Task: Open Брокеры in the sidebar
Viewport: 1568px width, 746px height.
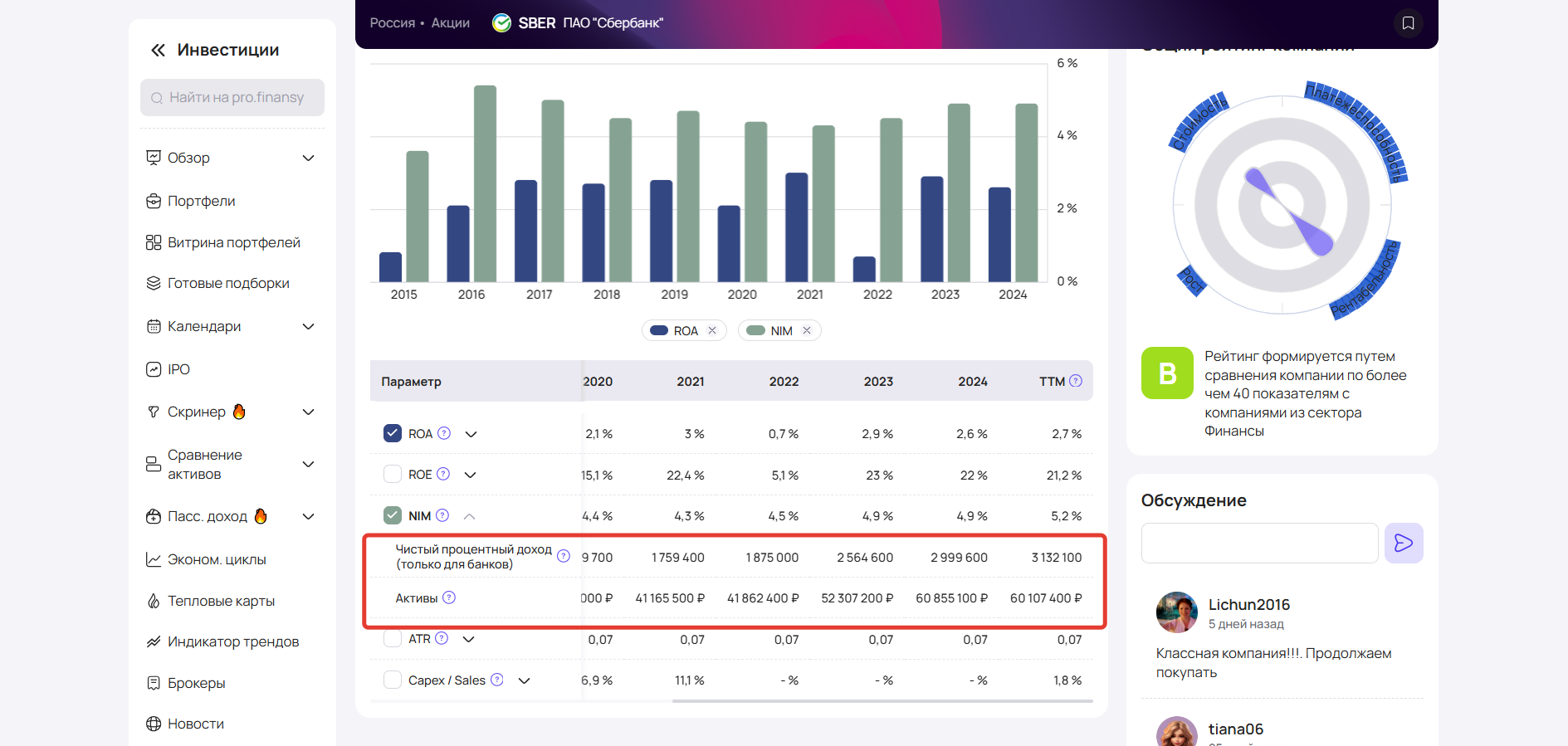Action: [x=197, y=683]
